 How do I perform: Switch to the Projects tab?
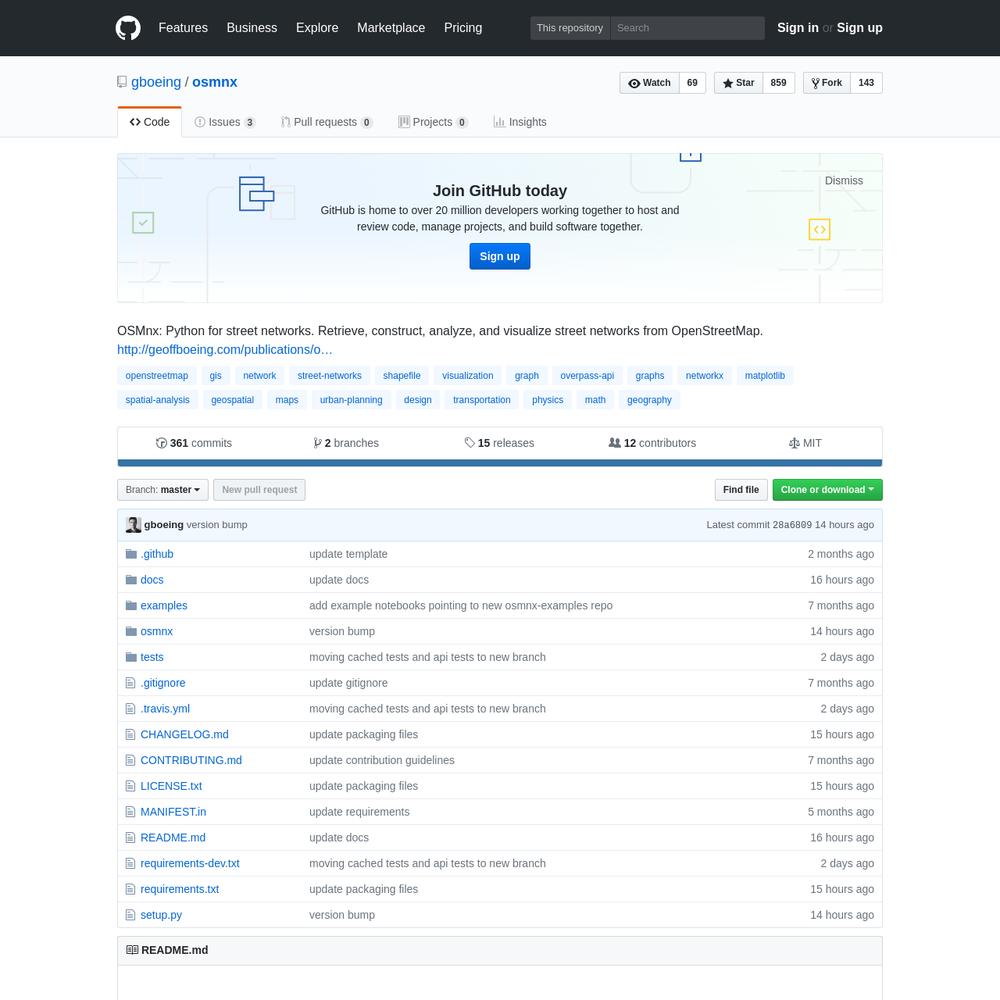432,122
